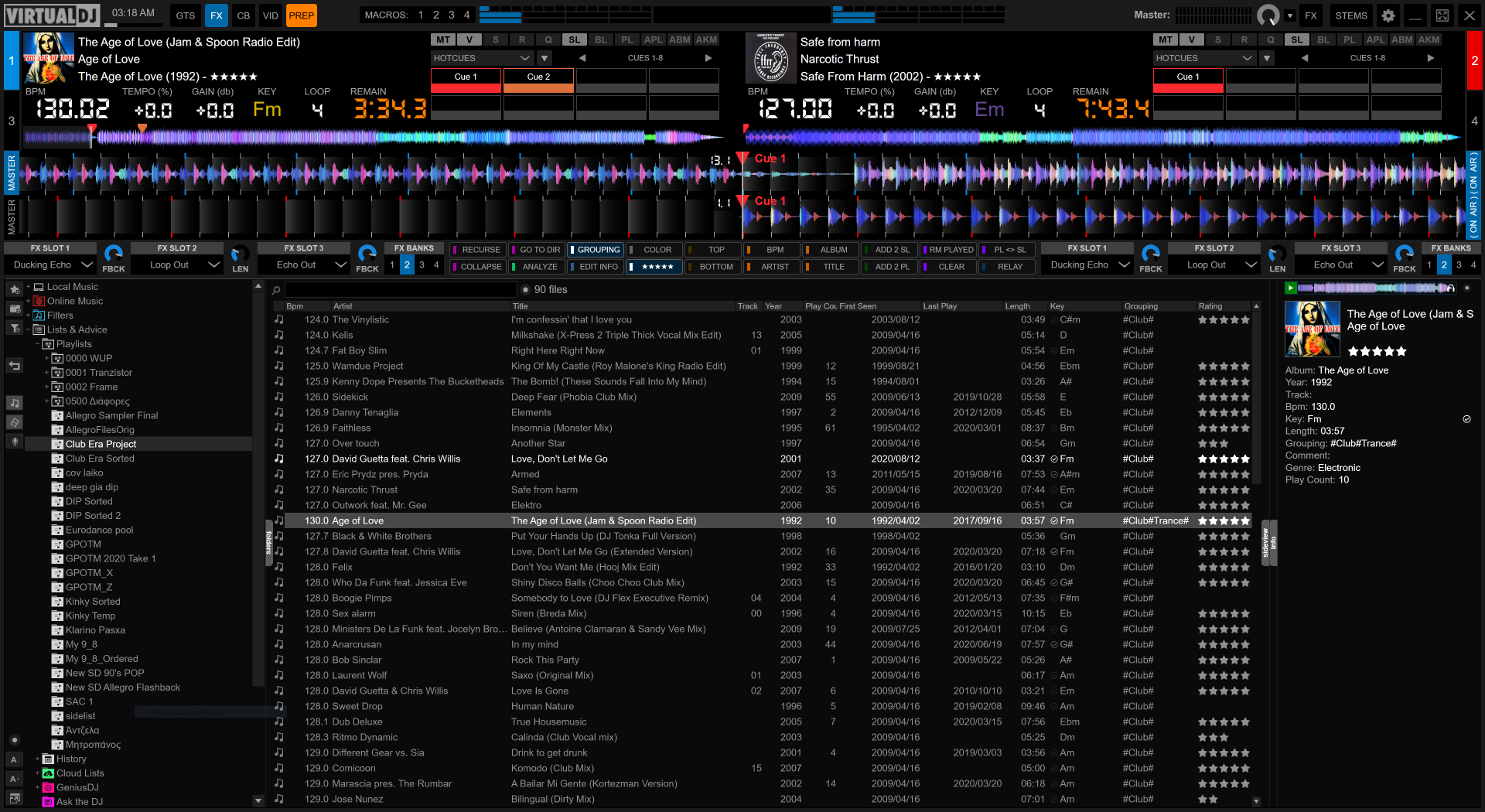
Task: Open the VID panel in top bar
Action: [271, 15]
